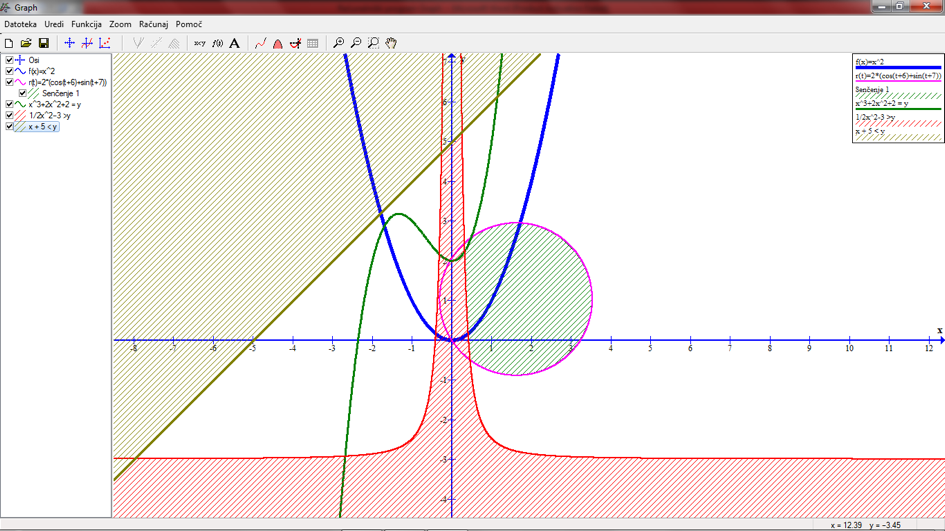
Task: Open the Funkcija menu
Action: 86,24
